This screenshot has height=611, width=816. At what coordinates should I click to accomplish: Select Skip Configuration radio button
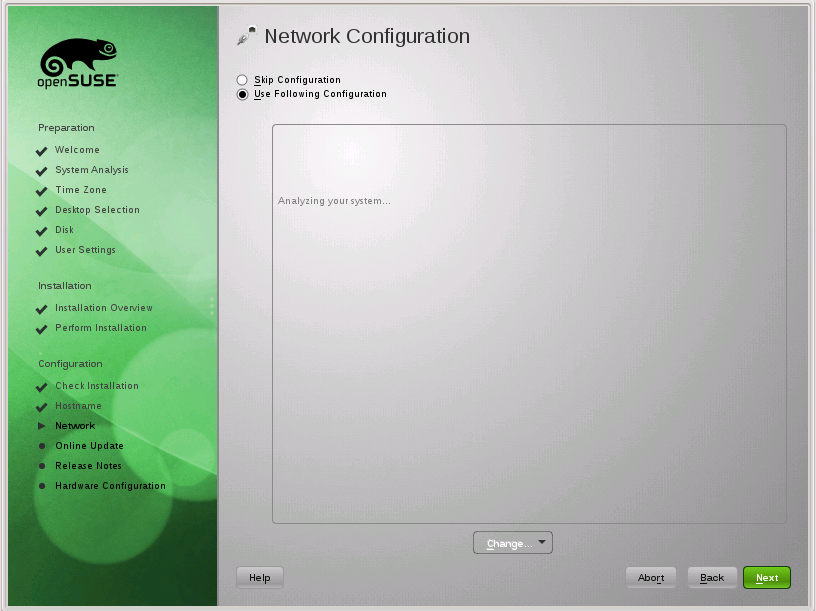242,80
